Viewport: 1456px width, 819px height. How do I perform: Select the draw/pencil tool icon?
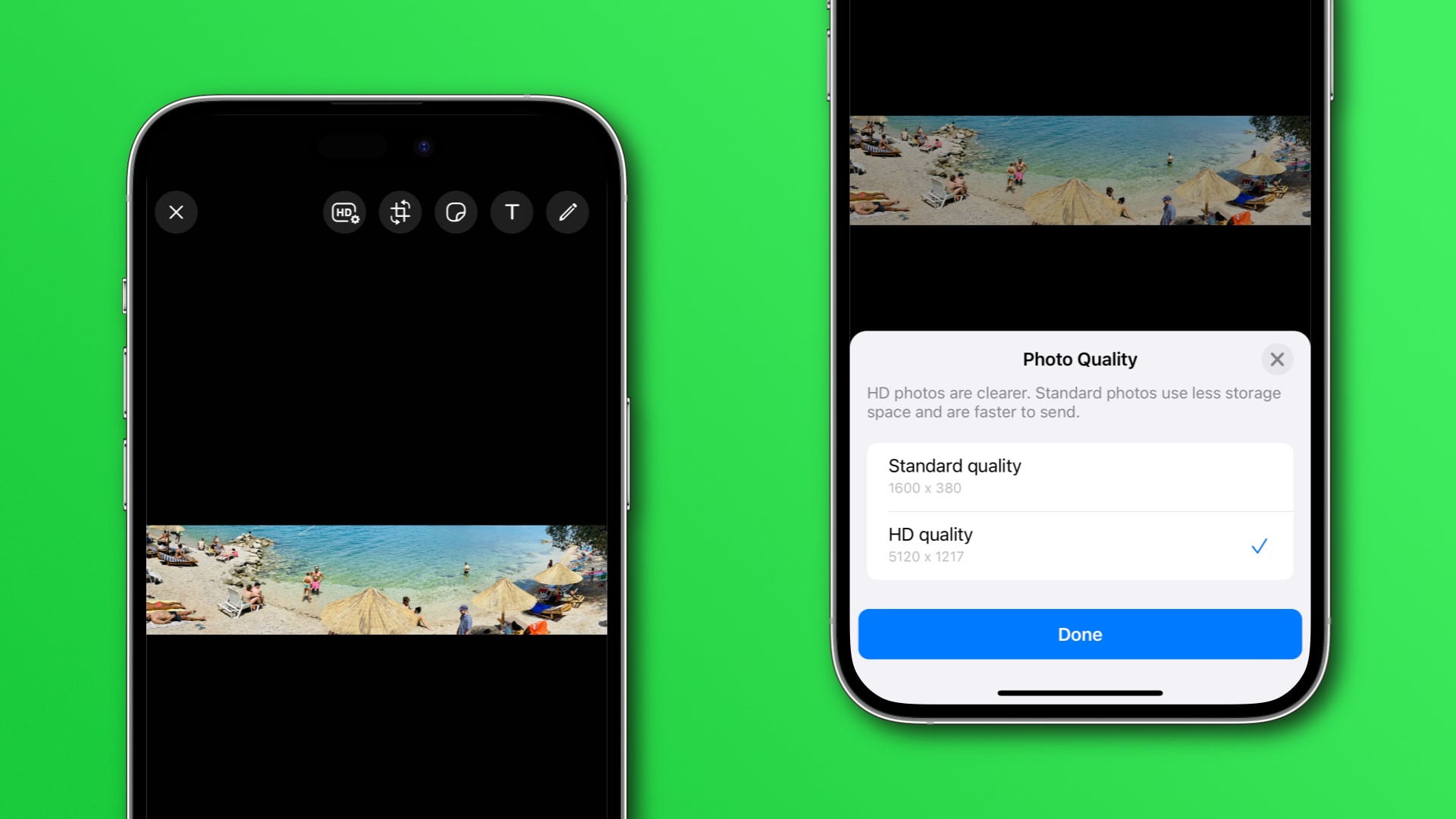click(566, 212)
